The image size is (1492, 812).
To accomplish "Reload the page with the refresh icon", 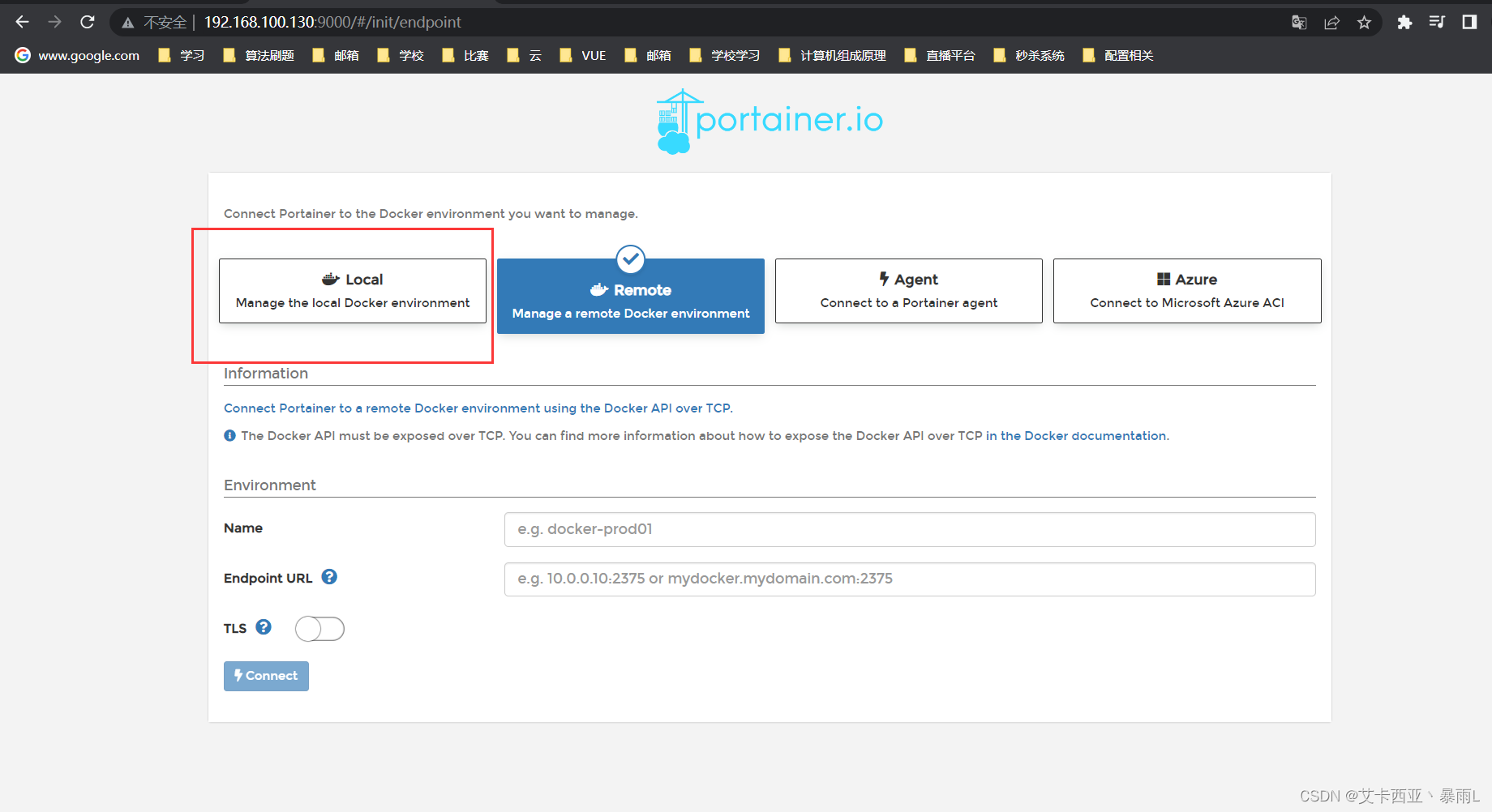I will [x=88, y=22].
